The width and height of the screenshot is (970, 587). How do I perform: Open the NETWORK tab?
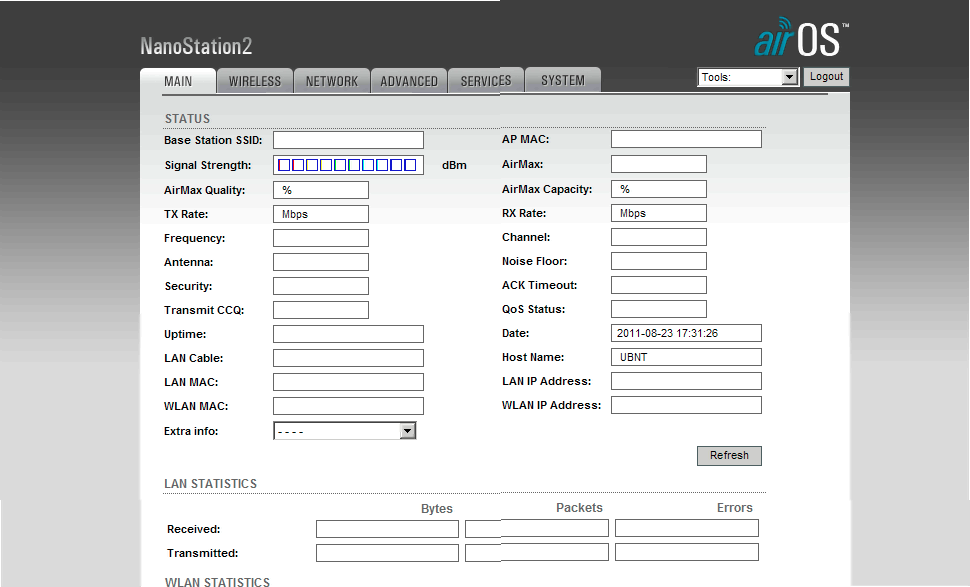click(331, 81)
